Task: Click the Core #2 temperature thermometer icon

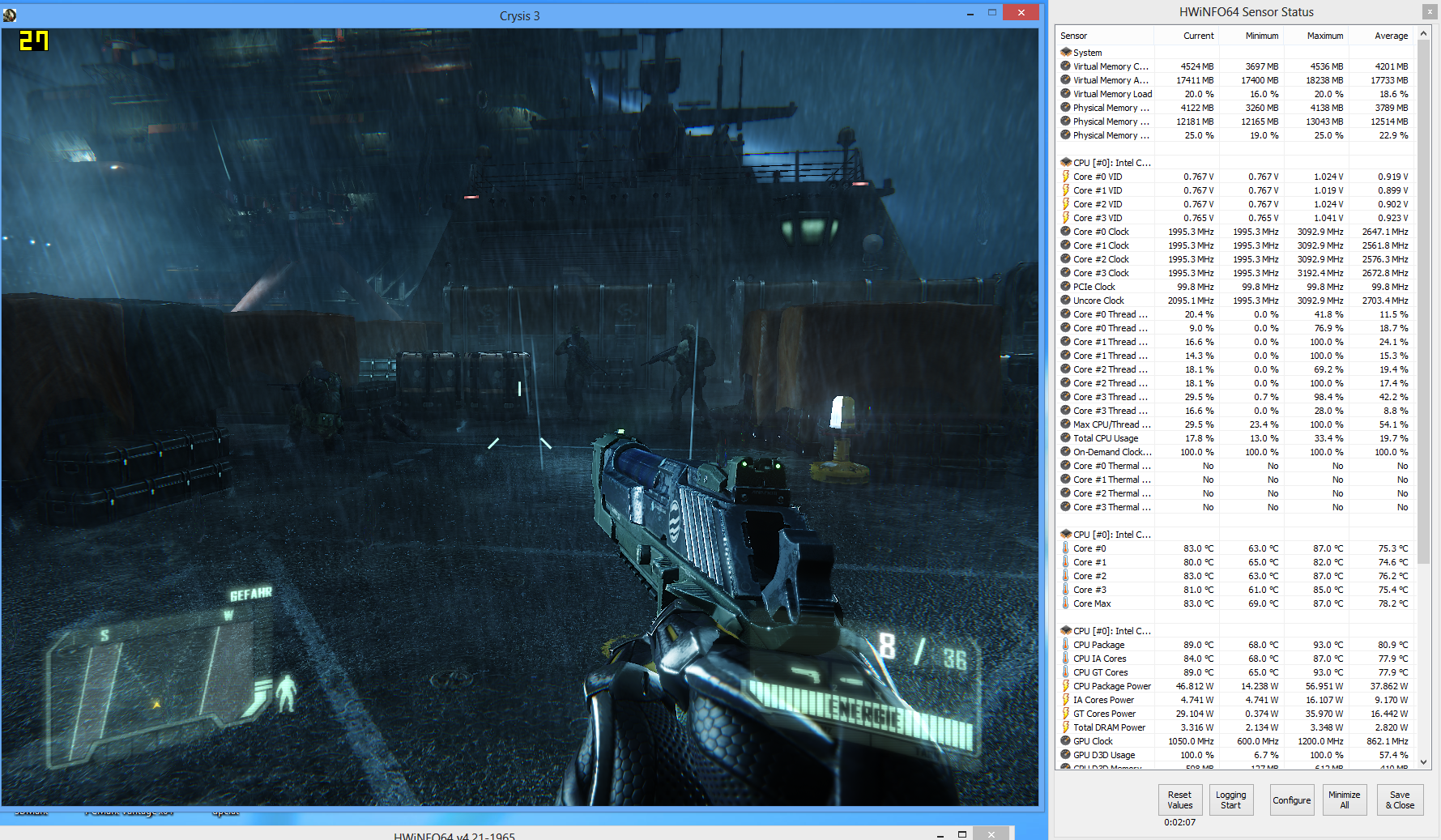Action: (x=1066, y=575)
